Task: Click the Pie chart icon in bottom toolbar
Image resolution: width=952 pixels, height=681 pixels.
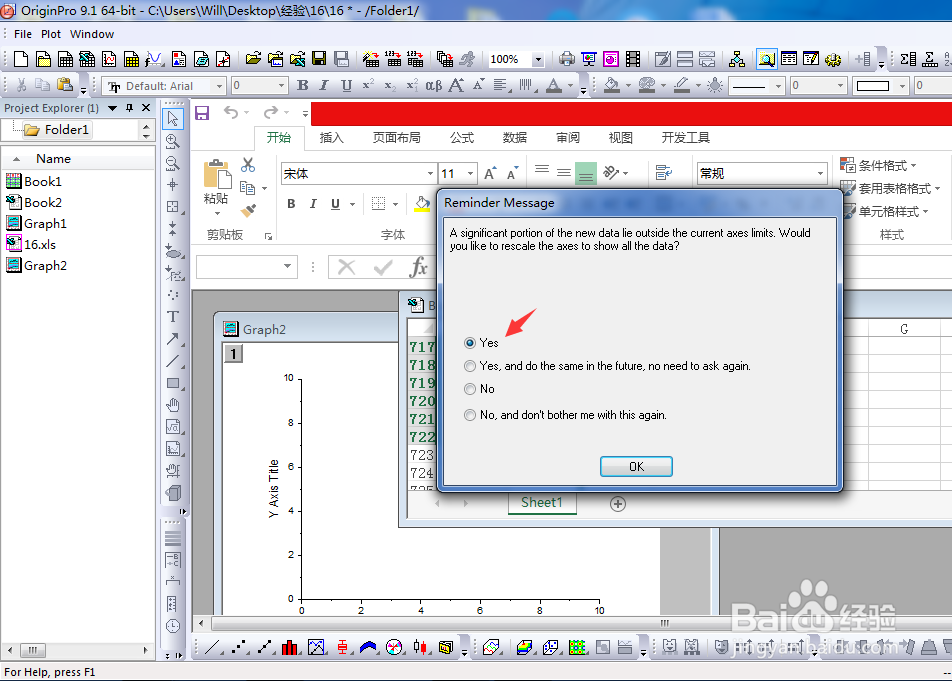Action: [394, 648]
